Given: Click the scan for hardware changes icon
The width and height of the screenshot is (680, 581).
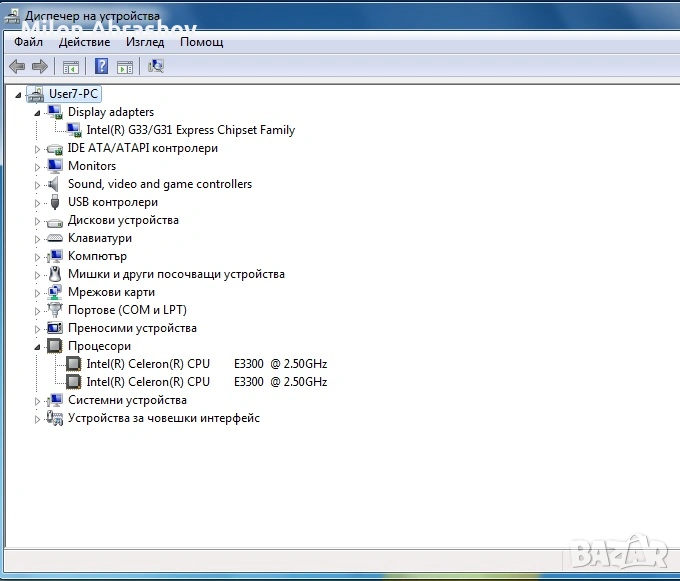Looking at the screenshot, I should coord(155,67).
